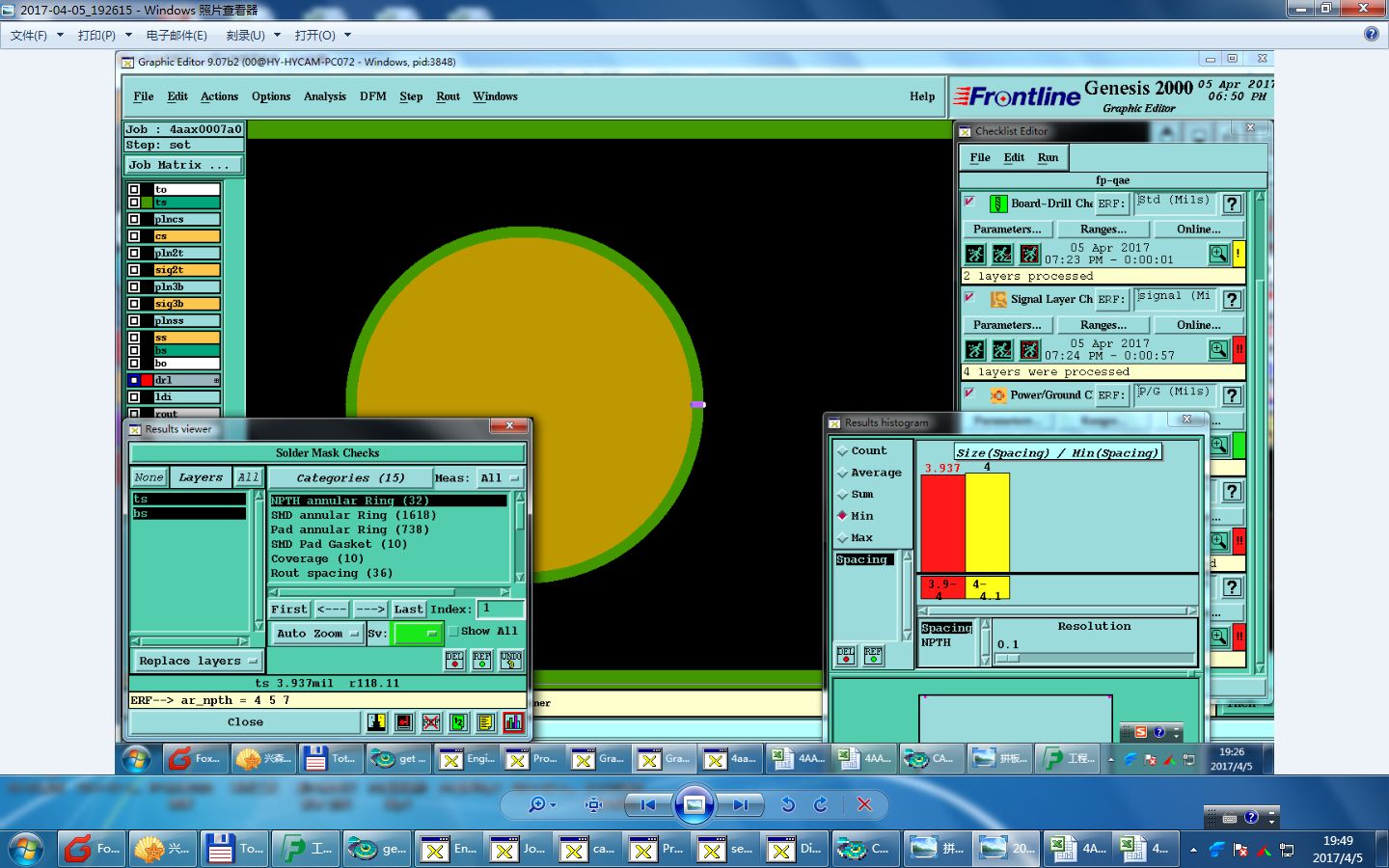Image resolution: width=1389 pixels, height=868 pixels.
Task: Open the Meas All dropdown
Action: [500, 477]
